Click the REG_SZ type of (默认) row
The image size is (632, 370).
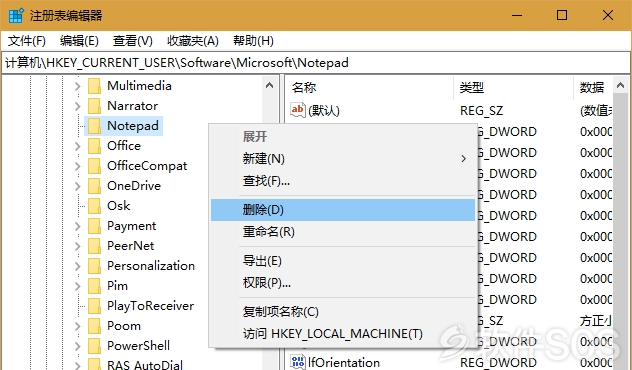[x=481, y=110]
